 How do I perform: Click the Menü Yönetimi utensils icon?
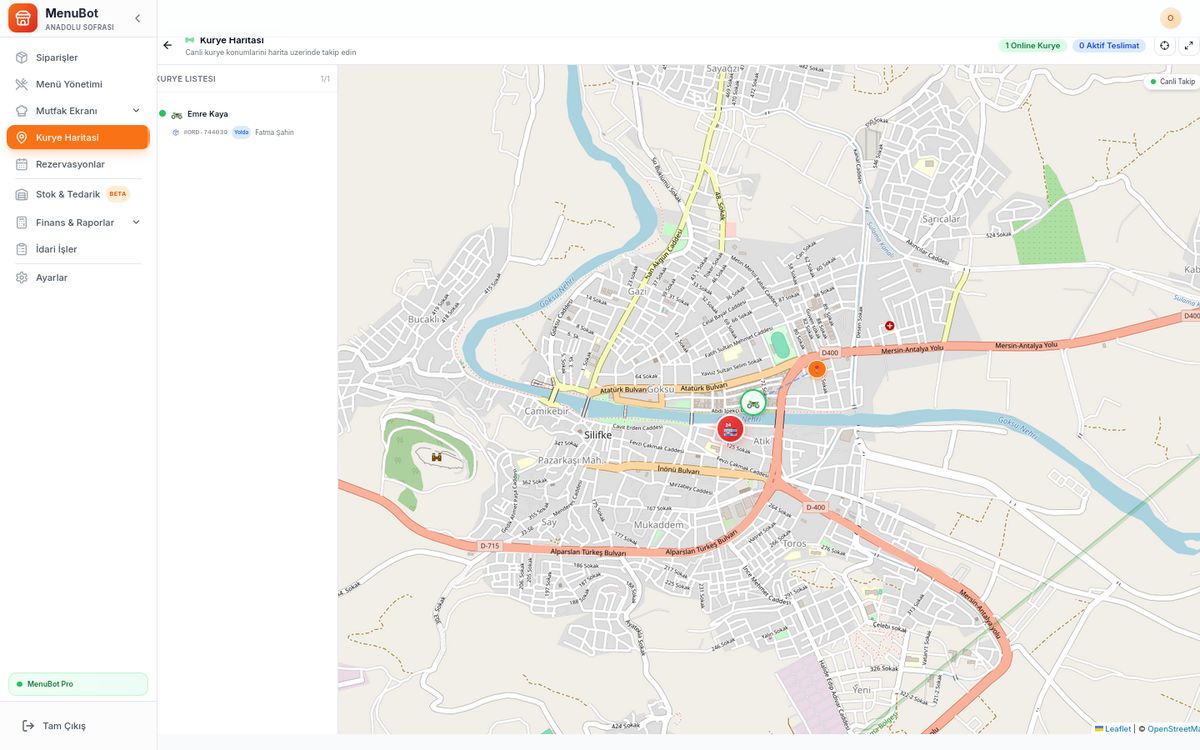22,84
